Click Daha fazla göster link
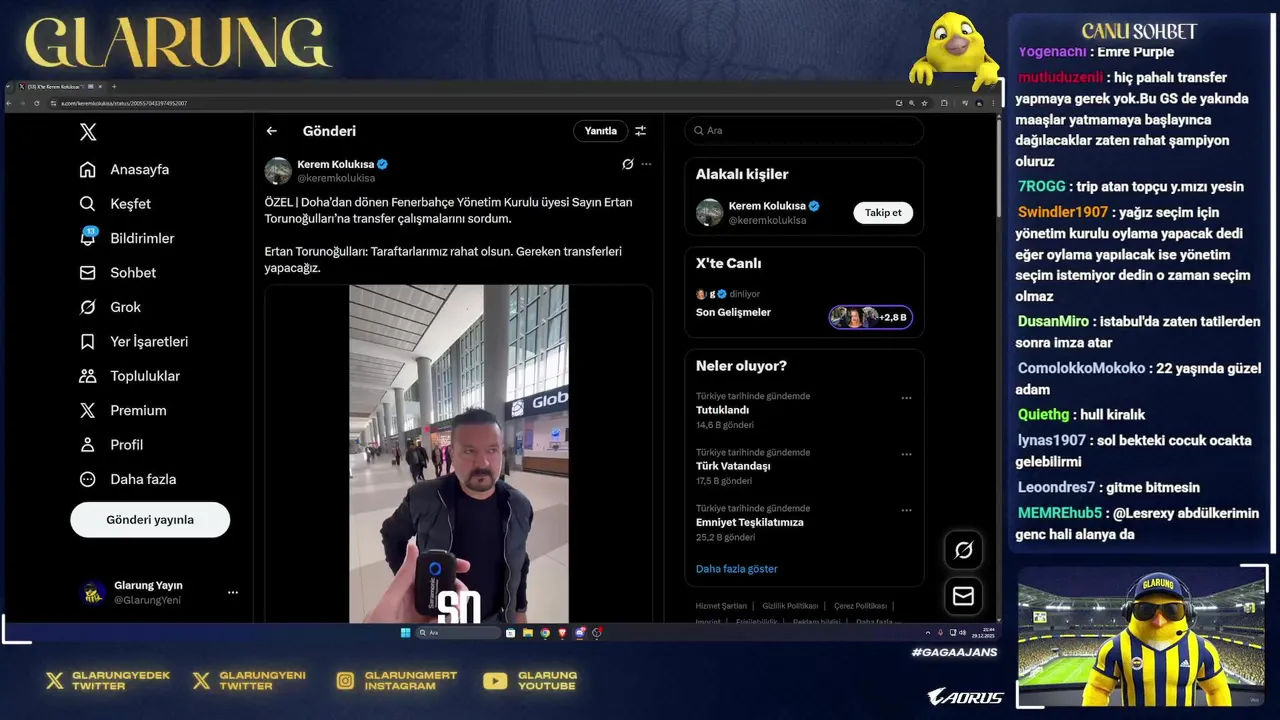Screen dimensions: 1280x720 point(736,569)
